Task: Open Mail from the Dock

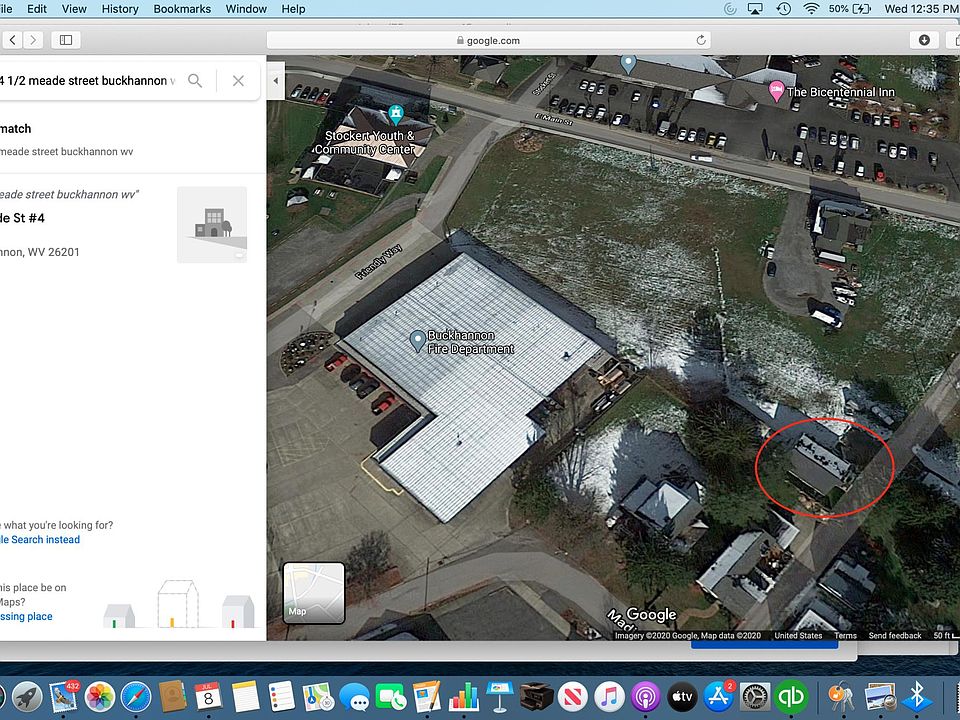Action: coord(64,697)
